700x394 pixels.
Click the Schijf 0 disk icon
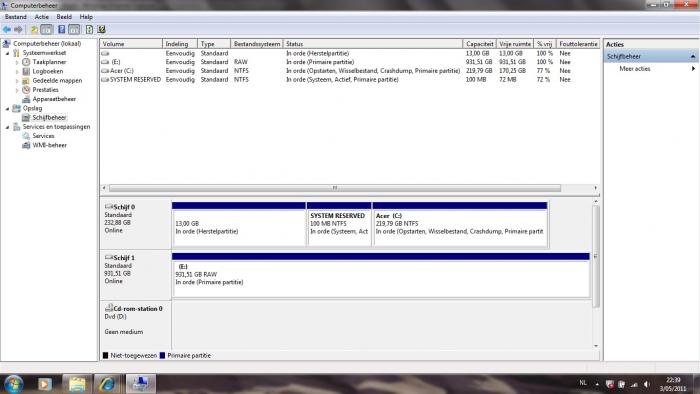[108, 207]
